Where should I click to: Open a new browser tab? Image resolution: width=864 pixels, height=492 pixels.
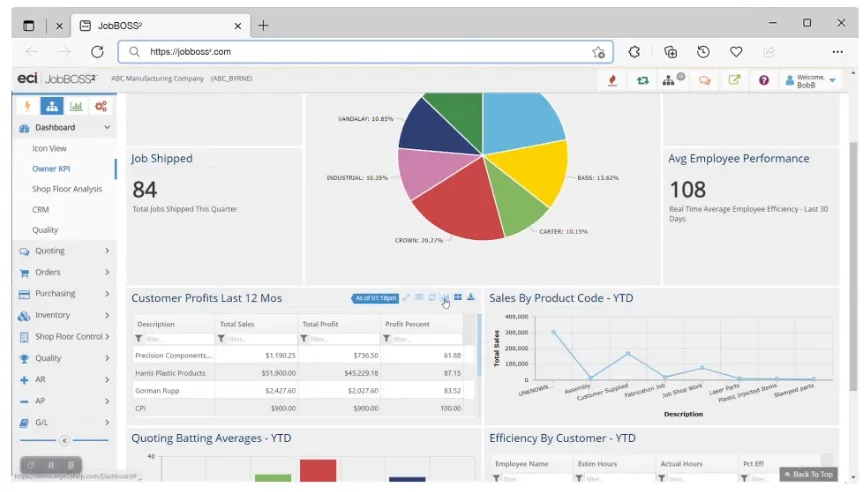tap(263, 25)
